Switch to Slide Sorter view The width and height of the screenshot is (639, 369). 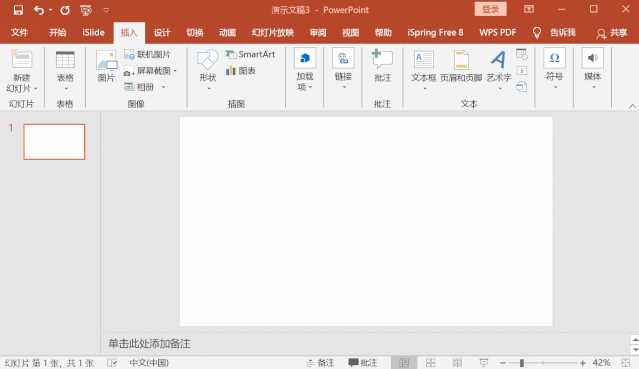point(431,362)
